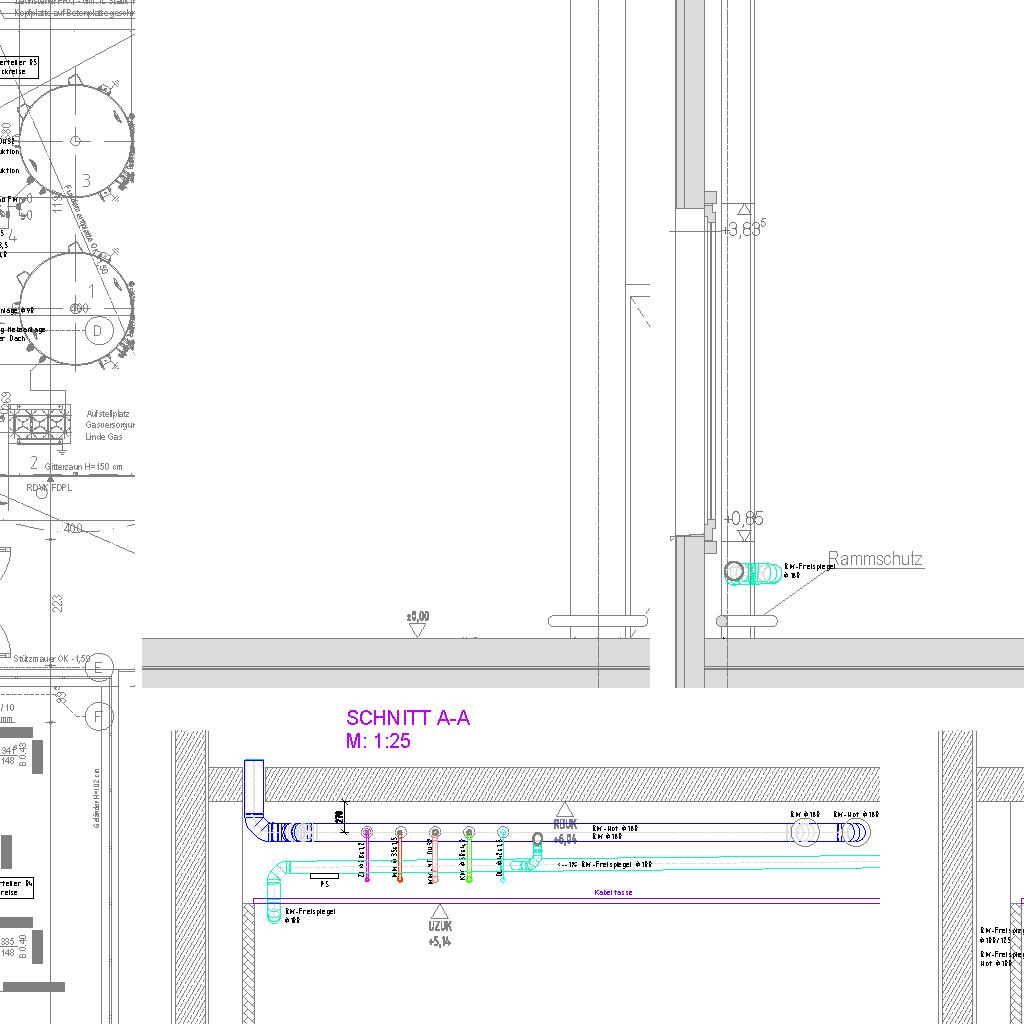The image size is (1024, 1024).
Task: Click the magenta vertical pipe in section
Action: point(367,856)
